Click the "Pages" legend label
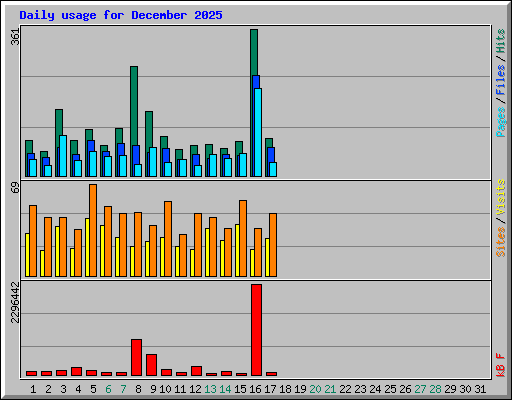The image size is (512, 400). point(501,122)
